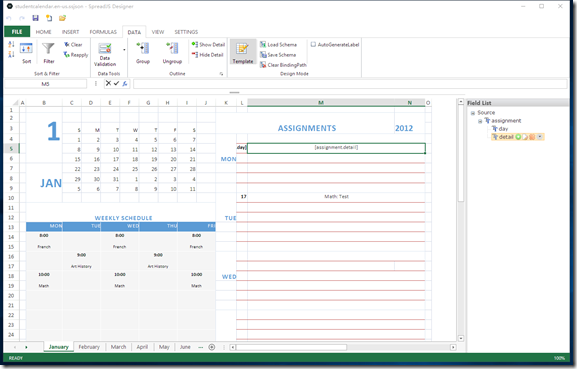Screen dimensions: 577x369
Task: Click Save Schema
Action: coord(278,55)
